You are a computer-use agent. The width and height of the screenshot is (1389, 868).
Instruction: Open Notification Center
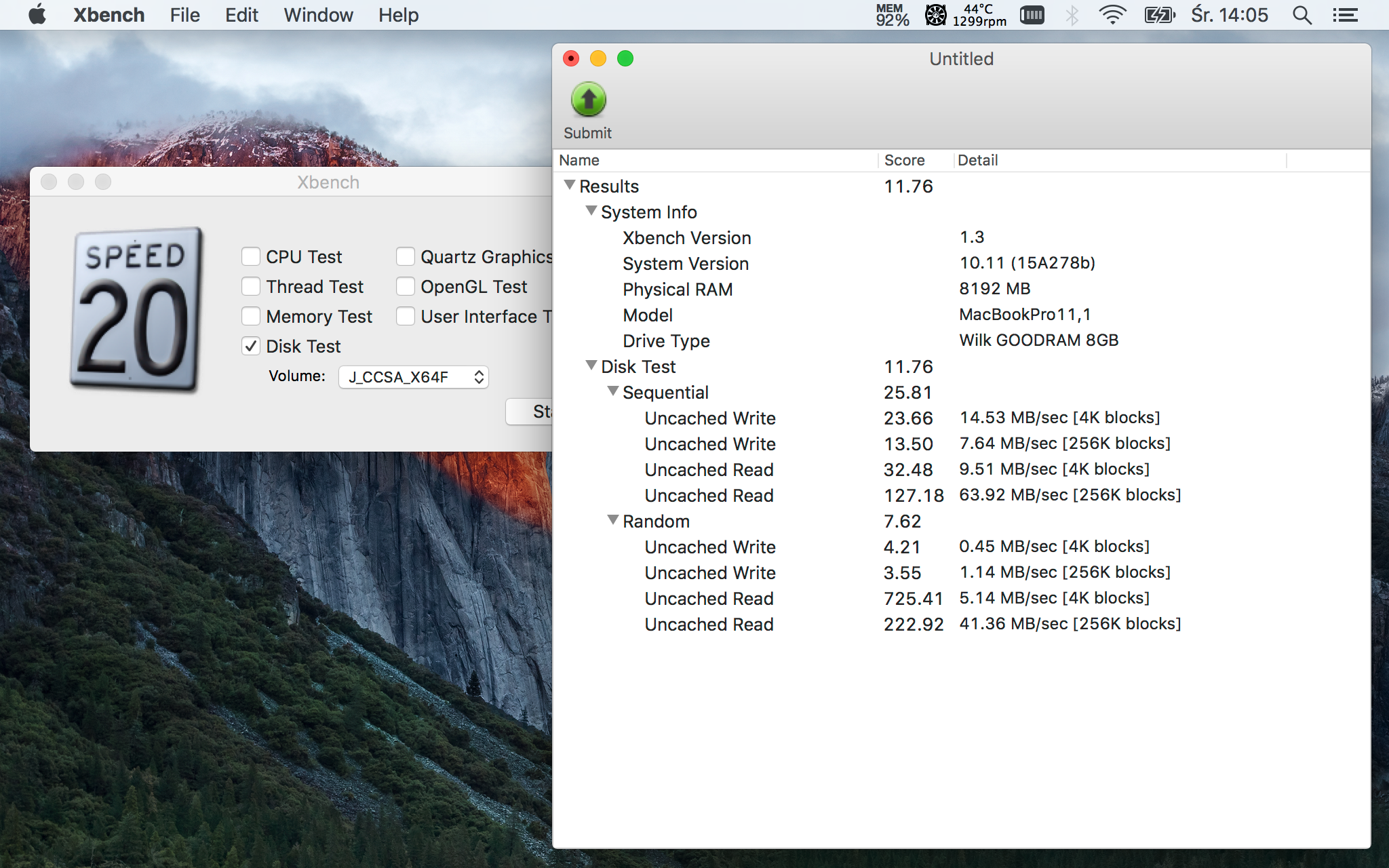(x=1345, y=15)
